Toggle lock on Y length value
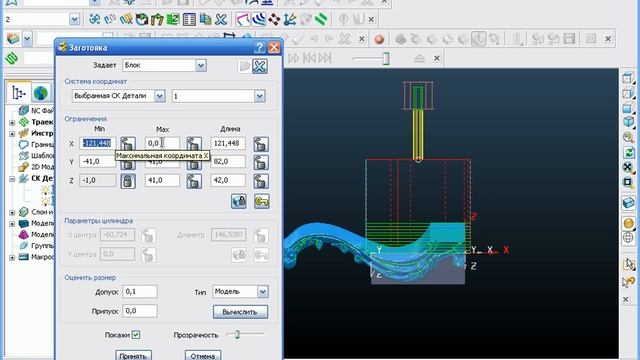This screenshot has height=360, width=640. (x=261, y=162)
